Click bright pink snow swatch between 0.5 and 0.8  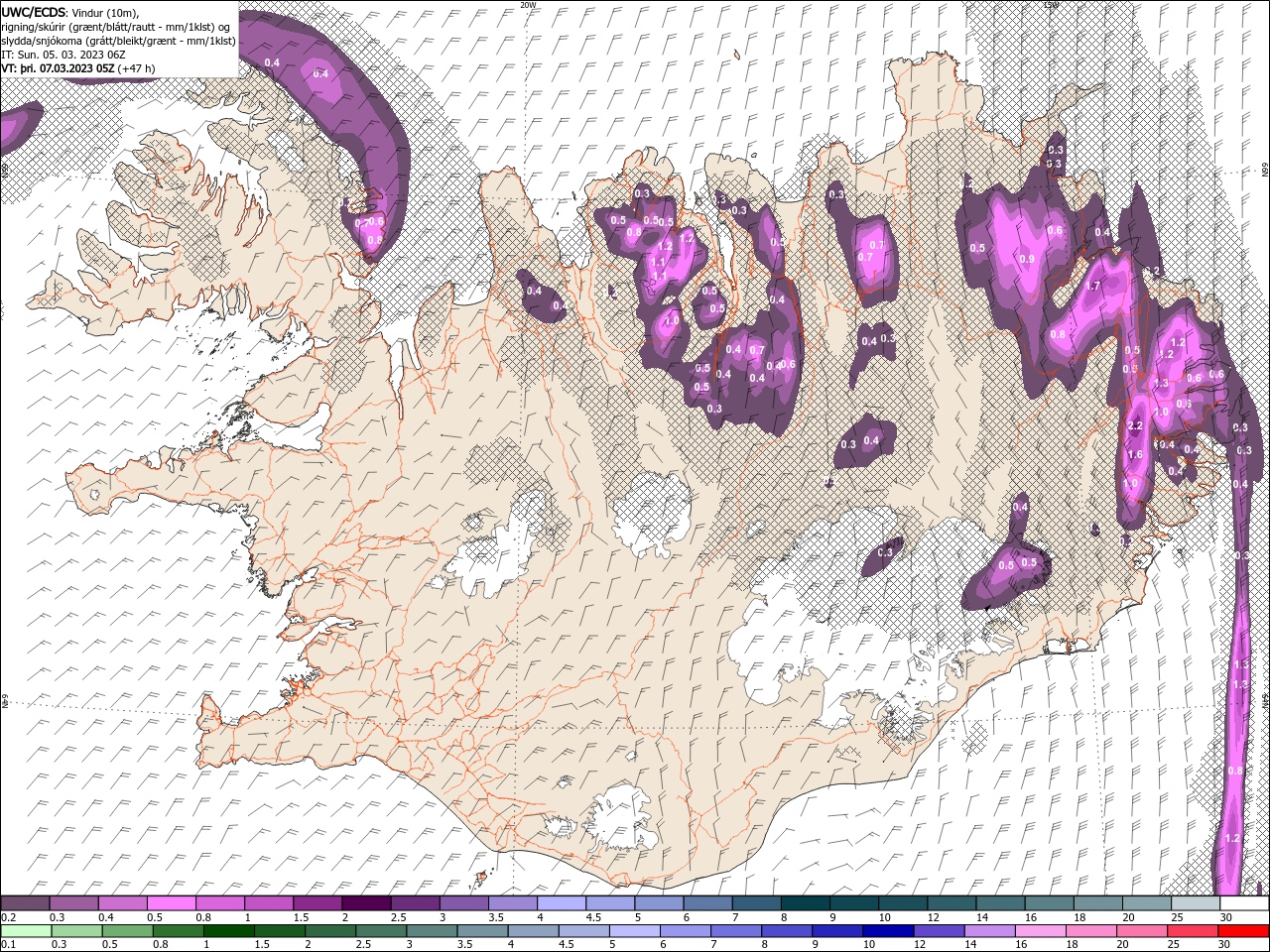(x=171, y=903)
